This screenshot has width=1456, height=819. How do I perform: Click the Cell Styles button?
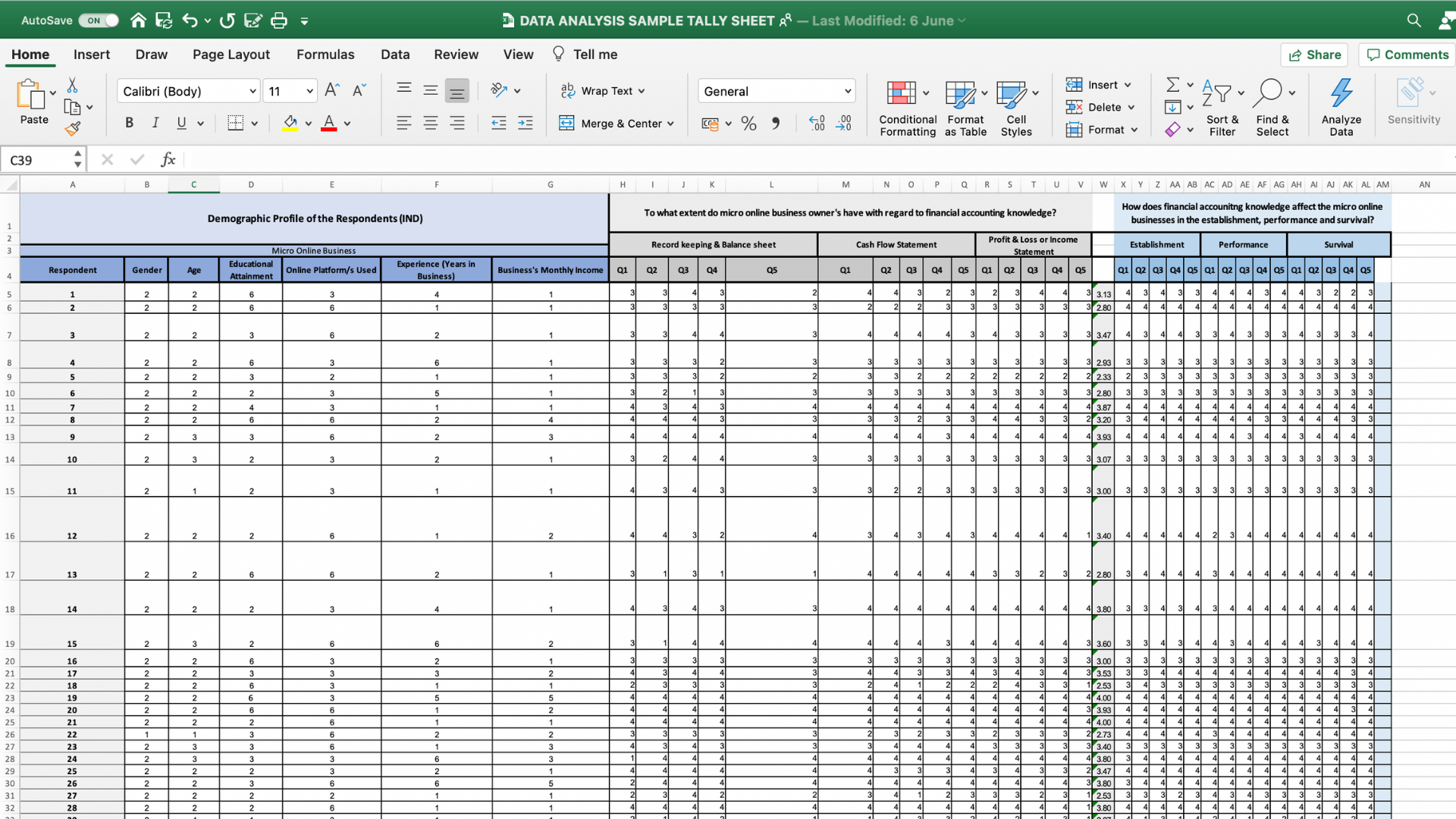(x=1016, y=107)
